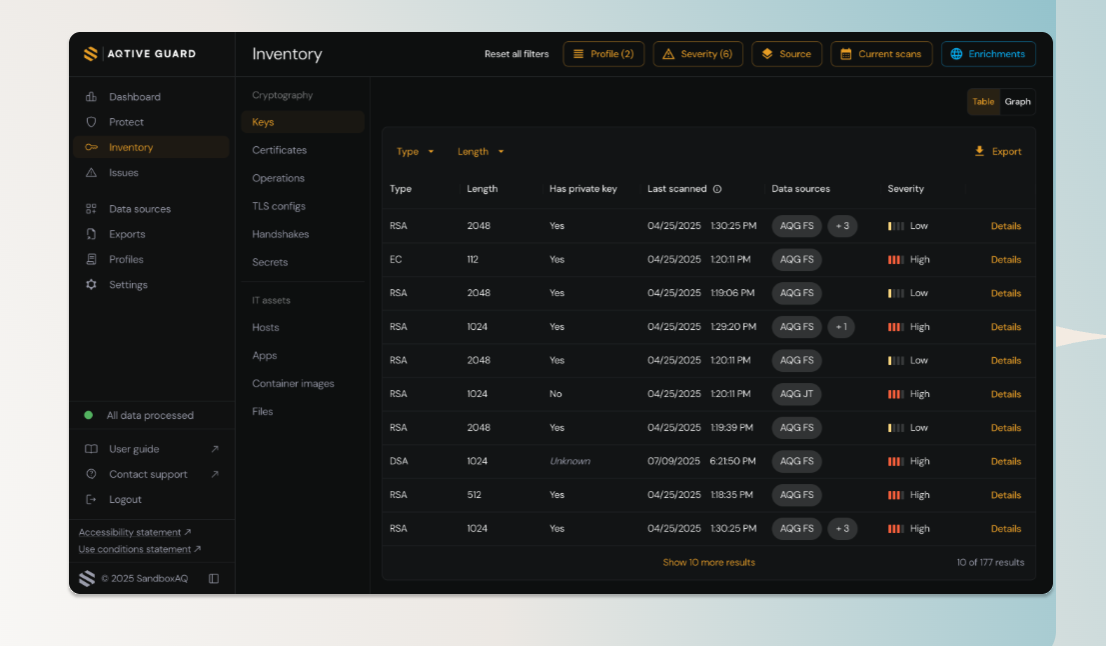This screenshot has height=646, width=1106.
Task: Click Reset all filters
Action: [x=515, y=54]
